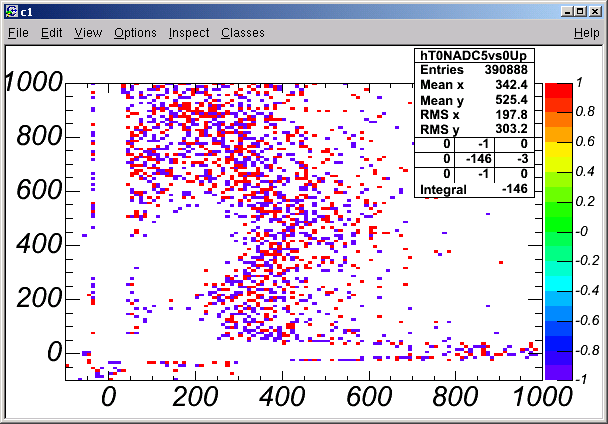Minimize the c1 canvas window
This screenshot has width=608, height=424.
pos(567,12)
